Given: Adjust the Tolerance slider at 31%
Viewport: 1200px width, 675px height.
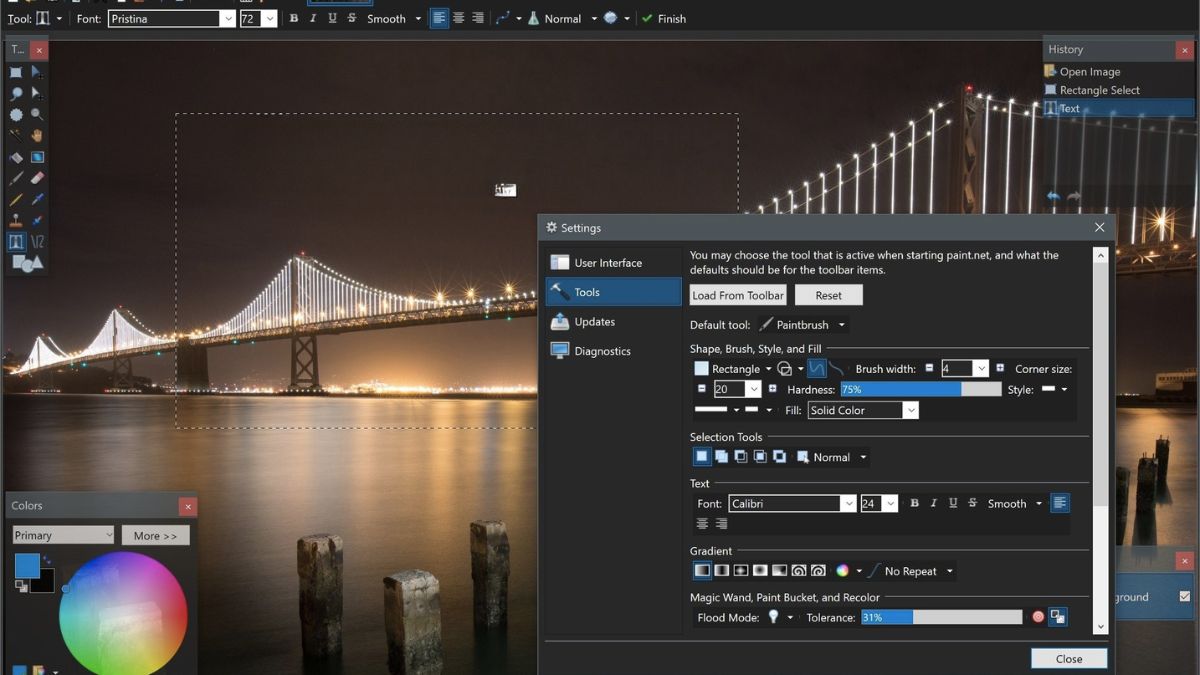Looking at the screenshot, I should (x=942, y=617).
